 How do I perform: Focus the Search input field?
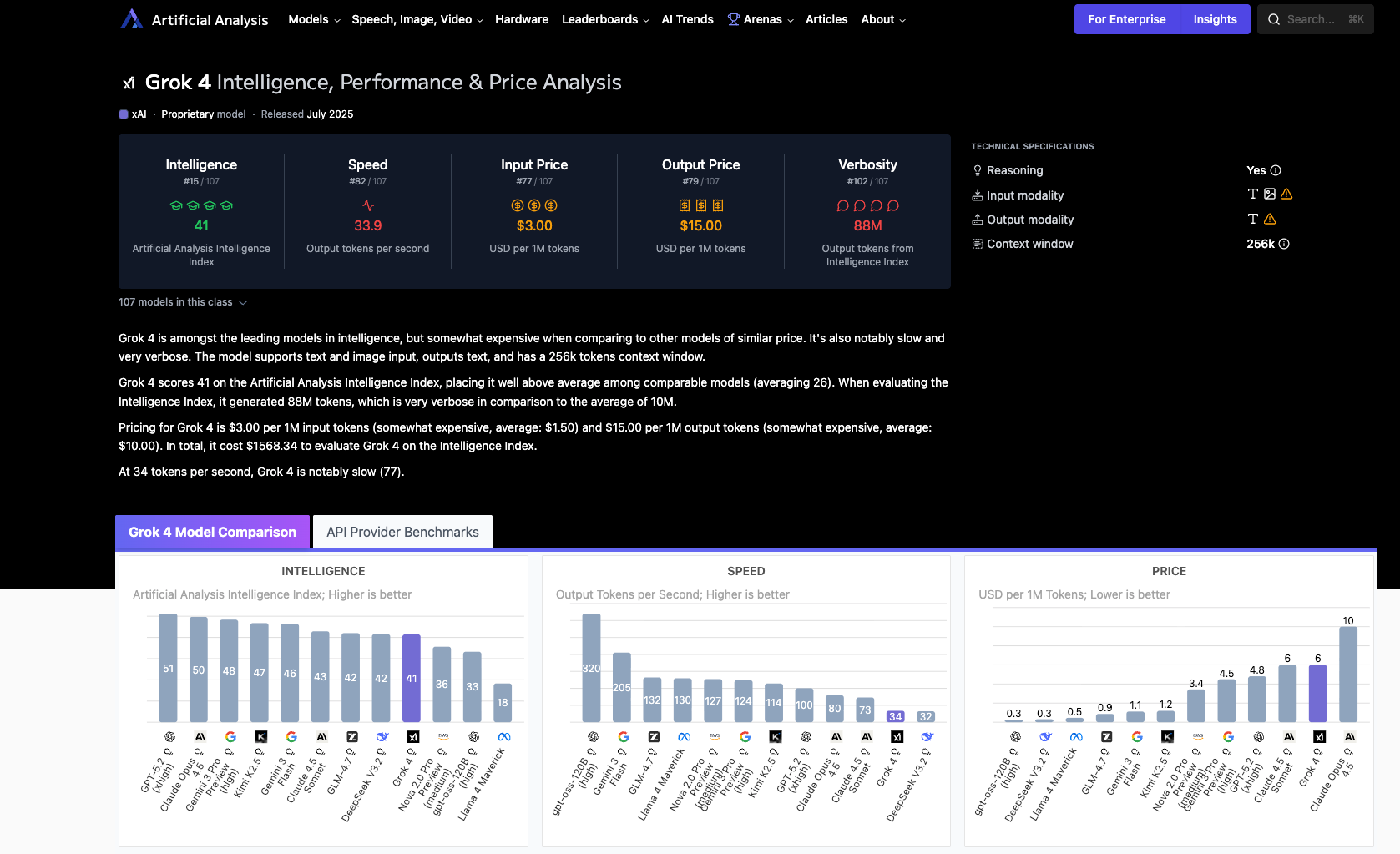click(x=1315, y=19)
